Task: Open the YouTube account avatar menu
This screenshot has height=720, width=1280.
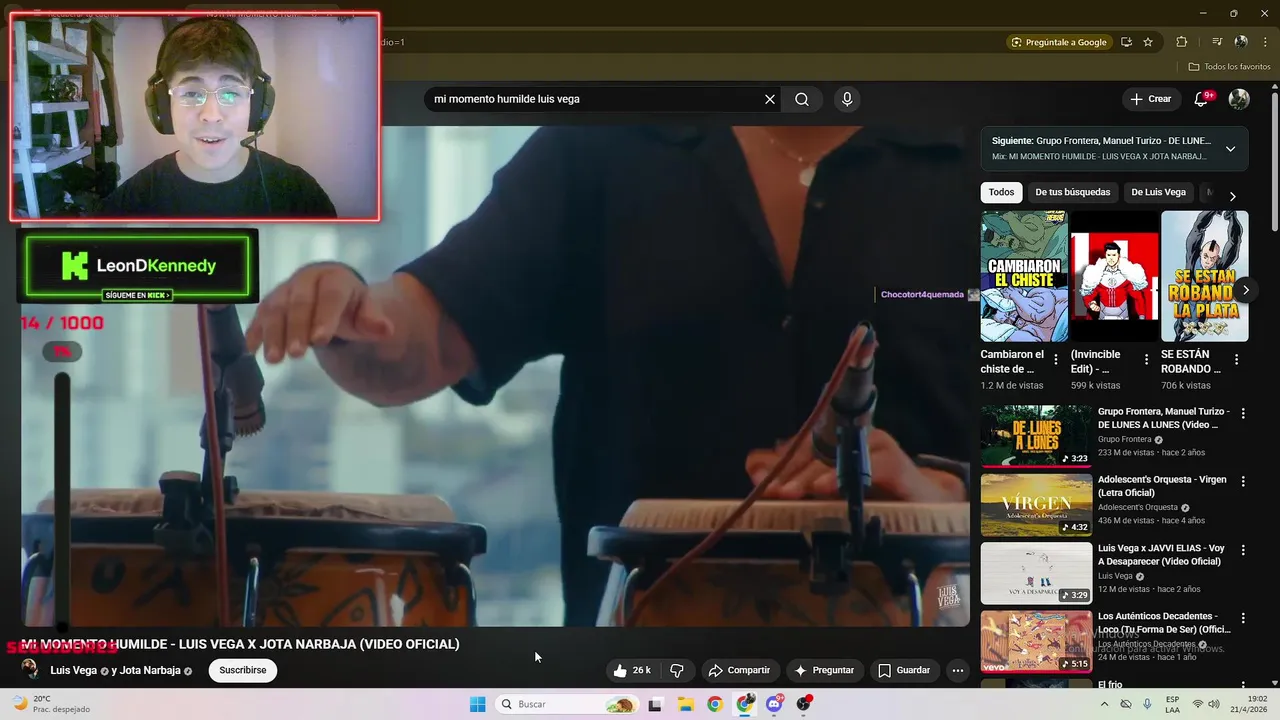Action: click(x=1239, y=99)
